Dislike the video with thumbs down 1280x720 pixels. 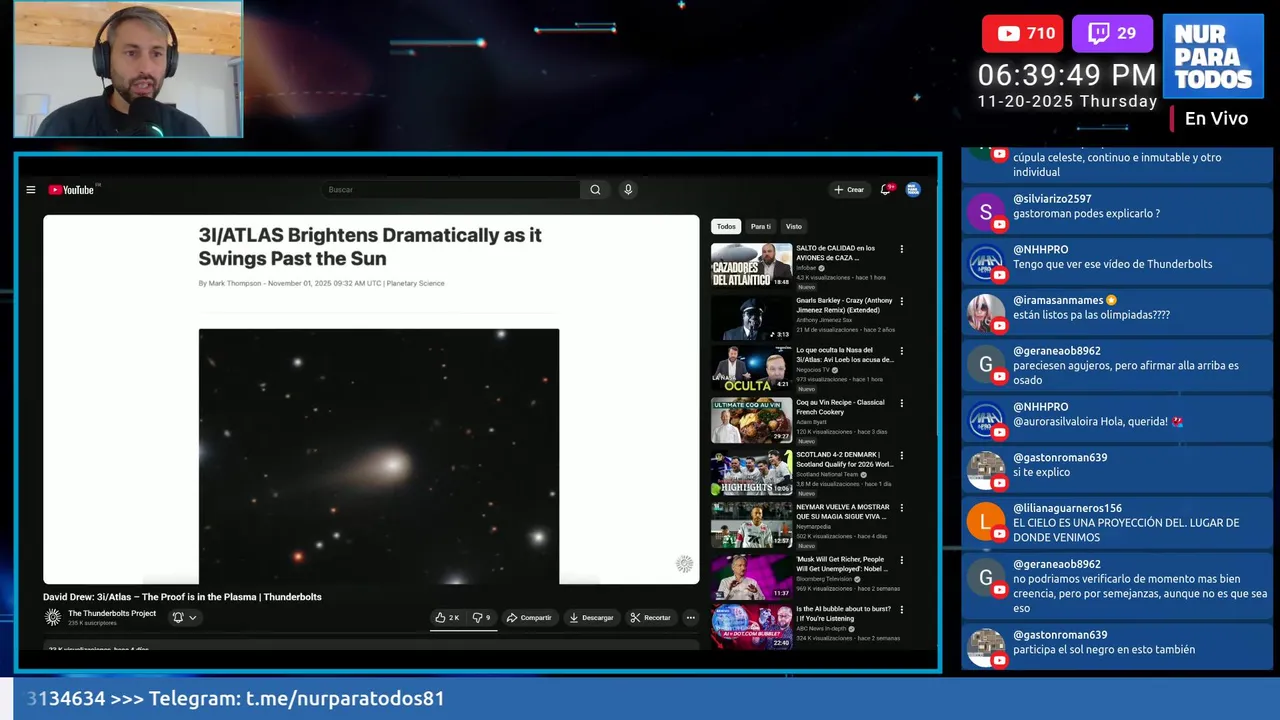tap(481, 618)
